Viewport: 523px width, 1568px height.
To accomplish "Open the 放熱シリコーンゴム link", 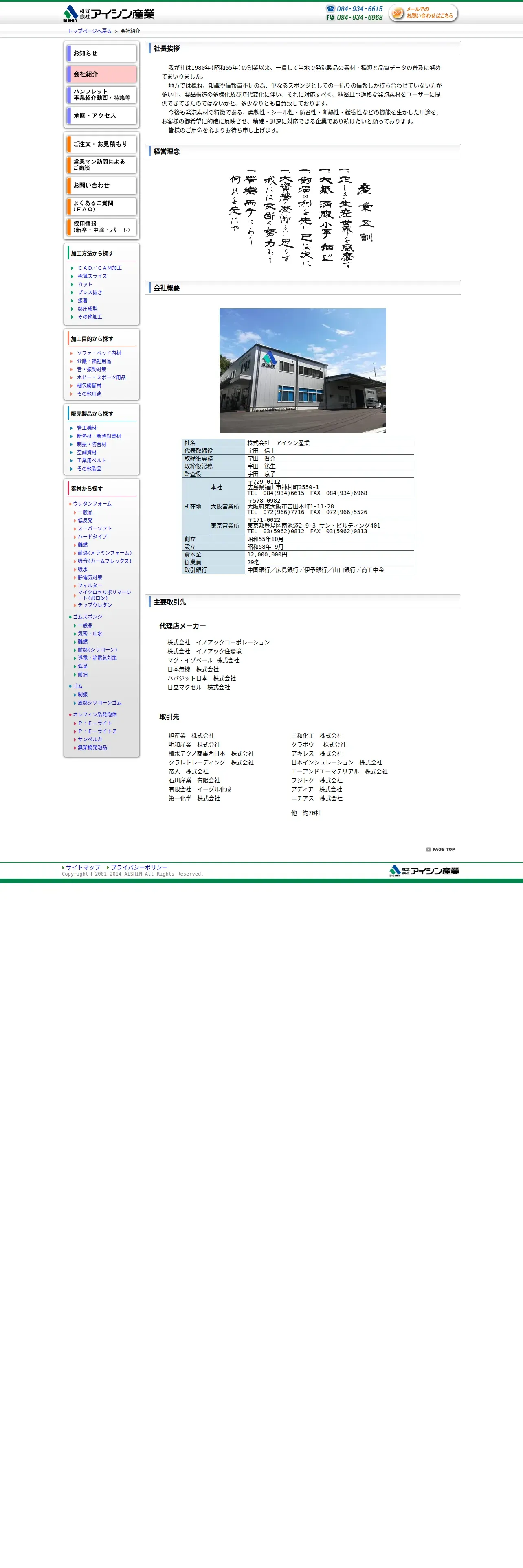I will 99,703.
